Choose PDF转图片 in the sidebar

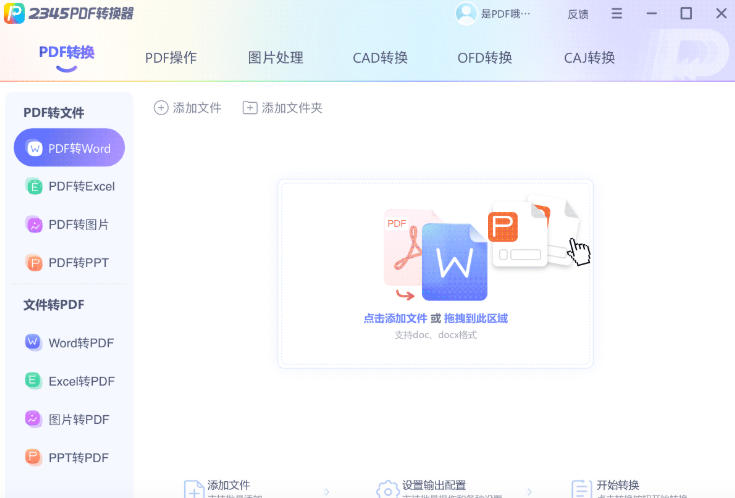pos(69,225)
